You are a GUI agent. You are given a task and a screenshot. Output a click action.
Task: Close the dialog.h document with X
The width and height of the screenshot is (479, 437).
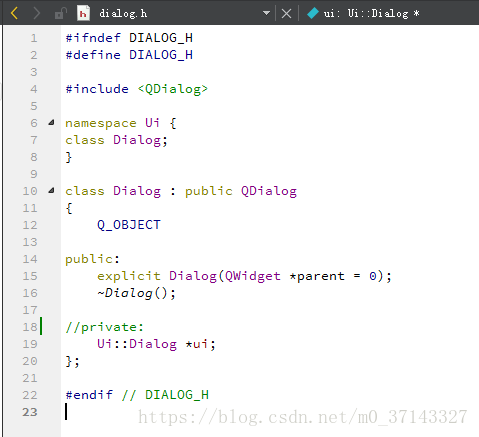tap(286, 14)
